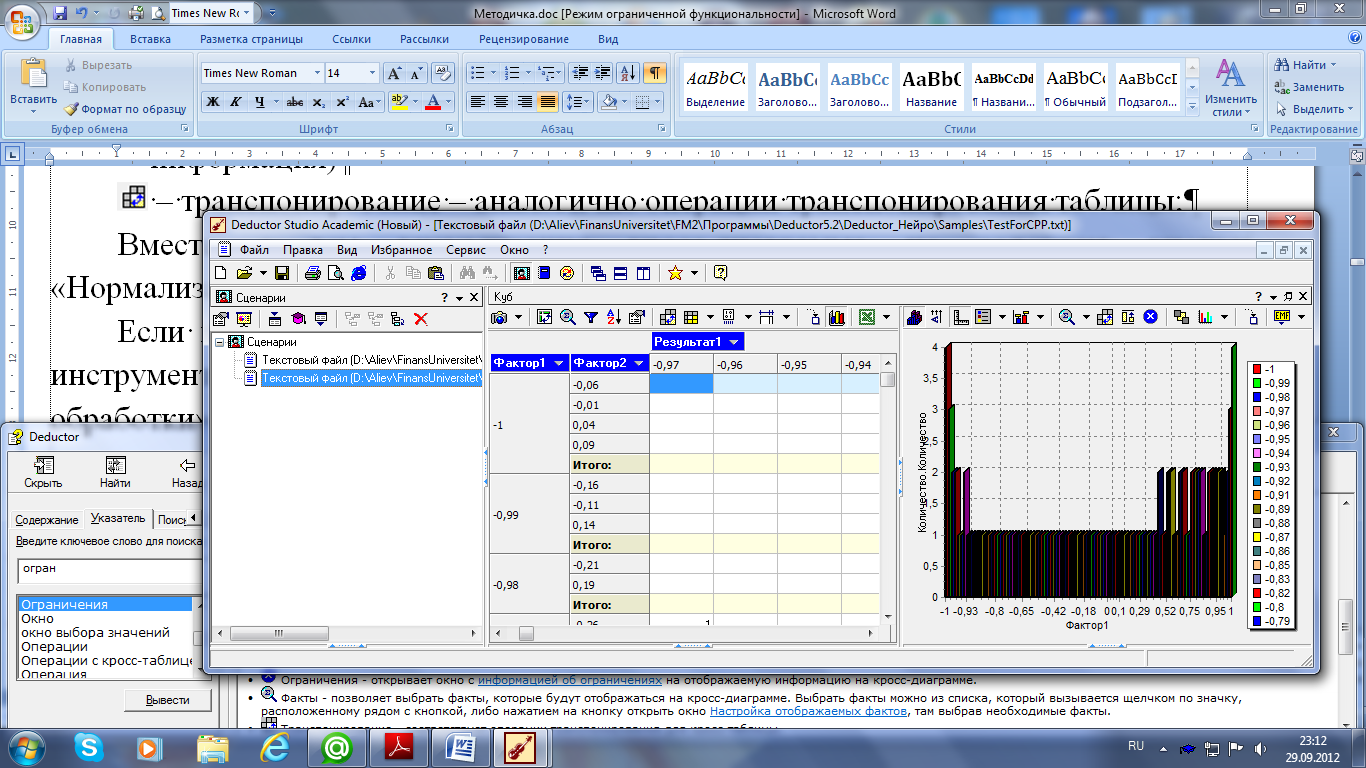Click the Help question icon in Deductor toolbar

point(720,272)
